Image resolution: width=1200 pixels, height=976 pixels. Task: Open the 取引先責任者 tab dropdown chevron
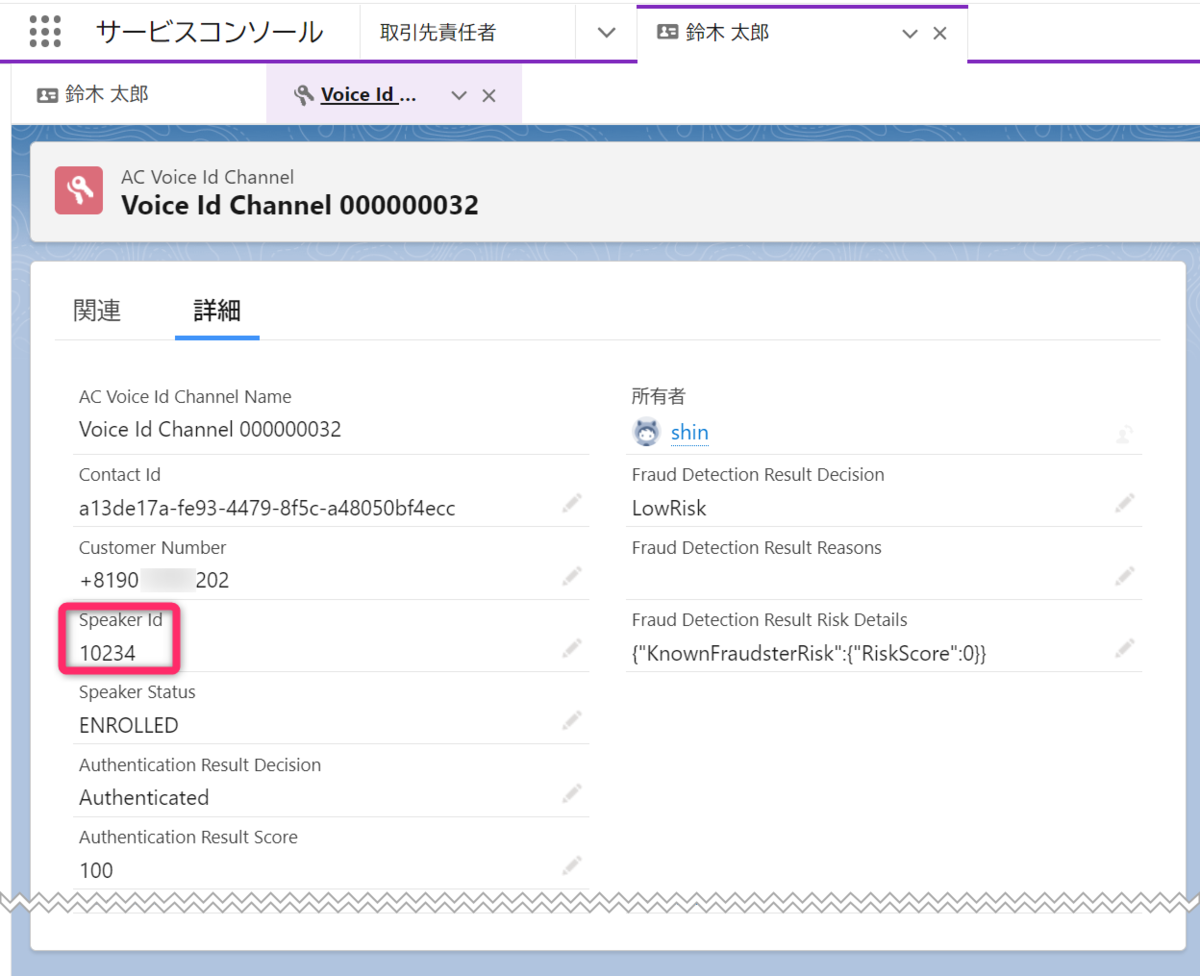[x=605, y=32]
